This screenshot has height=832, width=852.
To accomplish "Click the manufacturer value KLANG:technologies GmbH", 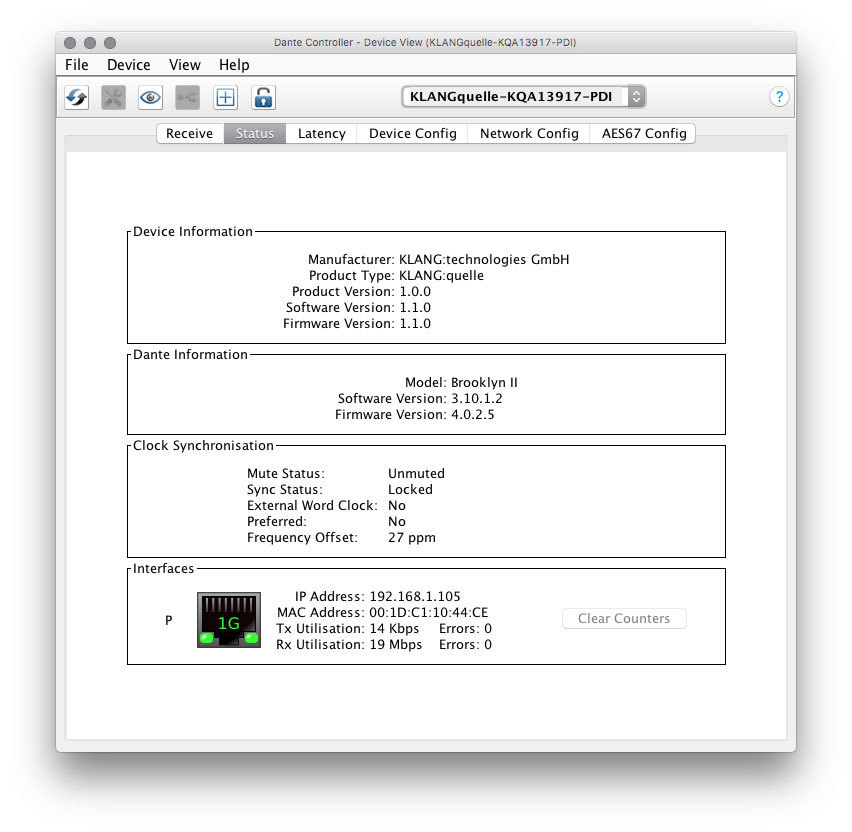I will (x=484, y=259).
